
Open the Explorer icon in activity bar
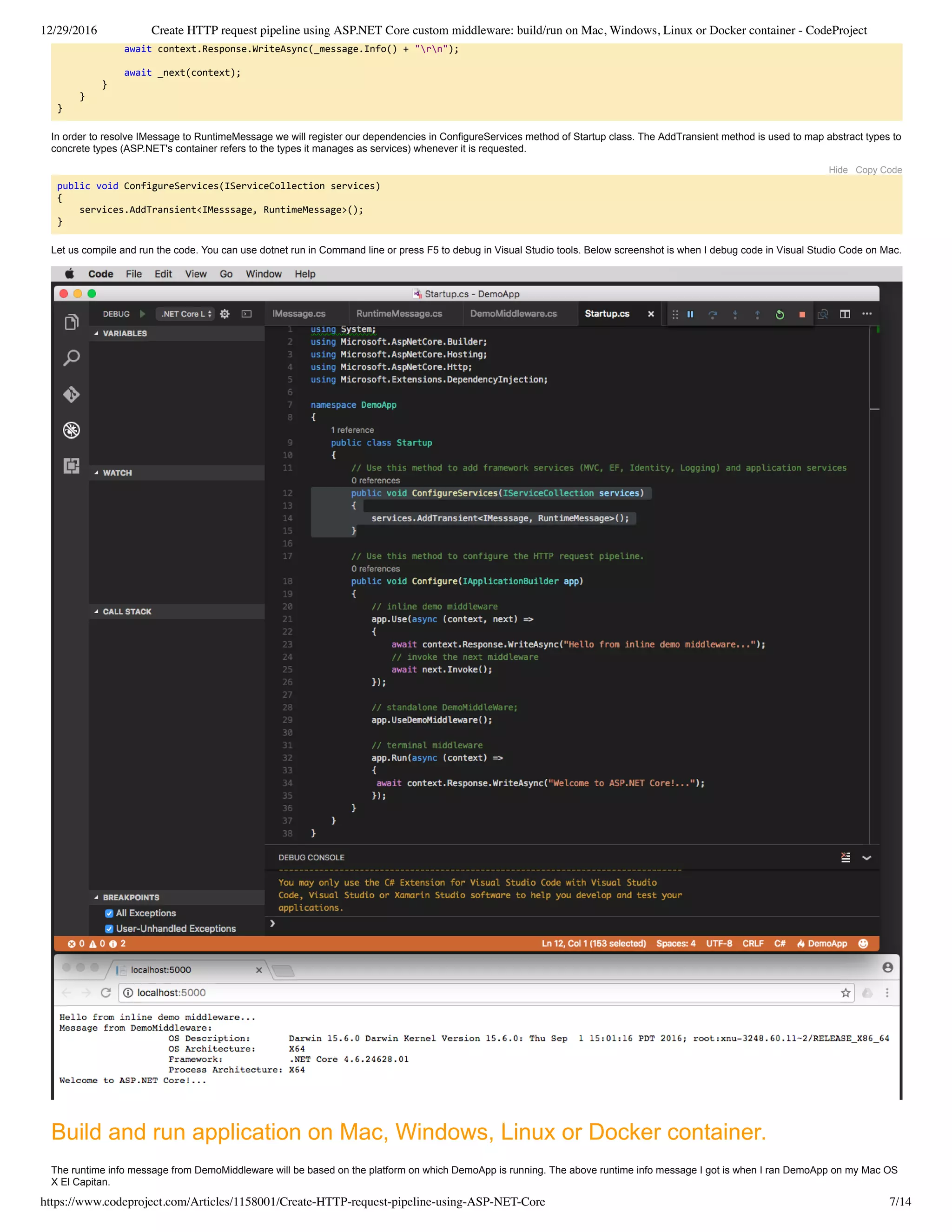point(71,322)
